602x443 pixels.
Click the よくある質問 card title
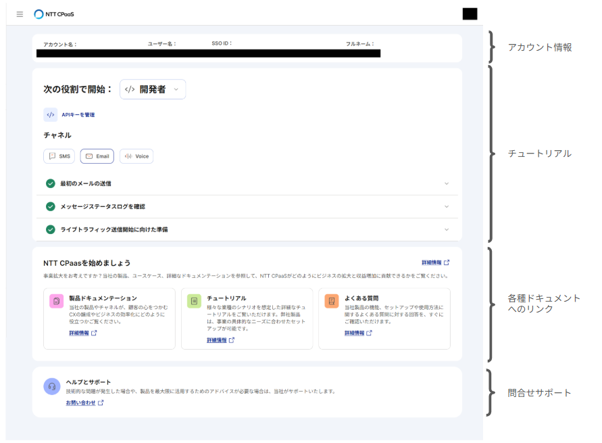(361, 298)
